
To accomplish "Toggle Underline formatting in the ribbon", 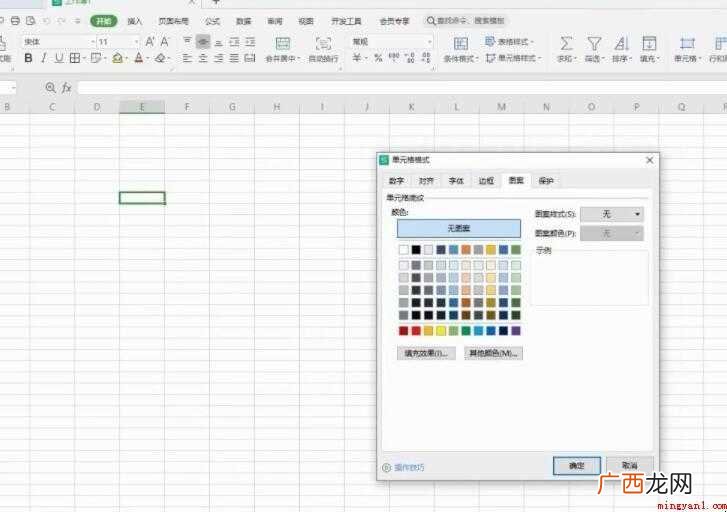I will pos(59,58).
